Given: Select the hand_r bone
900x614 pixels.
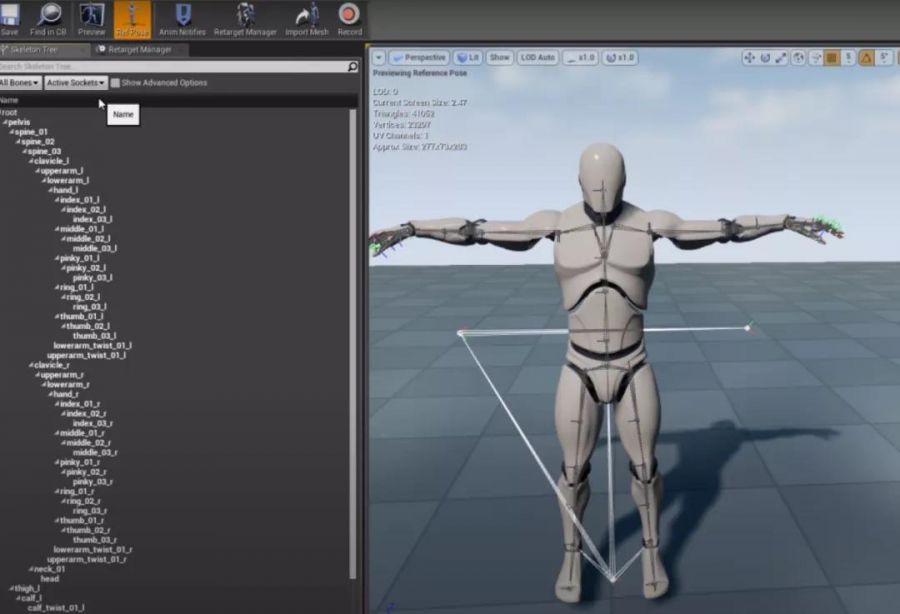Looking at the screenshot, I should click(66, 394).
